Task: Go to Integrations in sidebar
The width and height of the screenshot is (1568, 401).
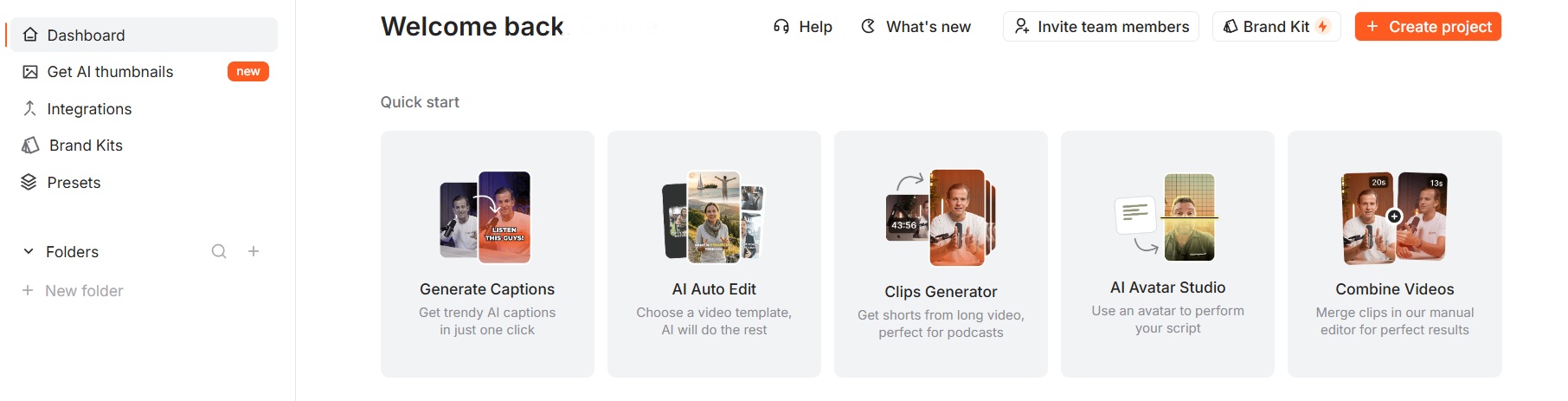Action: (89, 109)
